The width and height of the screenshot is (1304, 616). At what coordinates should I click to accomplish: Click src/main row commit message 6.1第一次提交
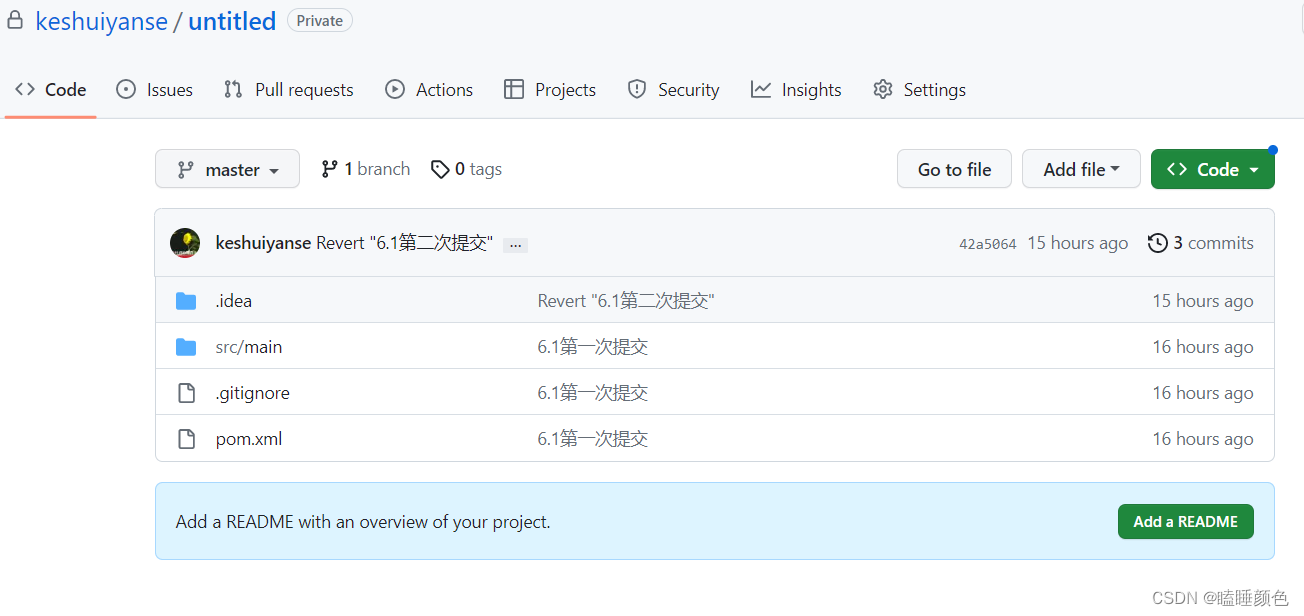pyautogui.click(x=593, y=347)
